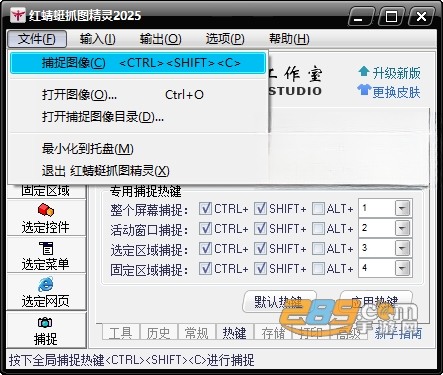This screenshot has width=443, height=375.
Task: Open the 选项(P) menu
Action: [225, 39]
